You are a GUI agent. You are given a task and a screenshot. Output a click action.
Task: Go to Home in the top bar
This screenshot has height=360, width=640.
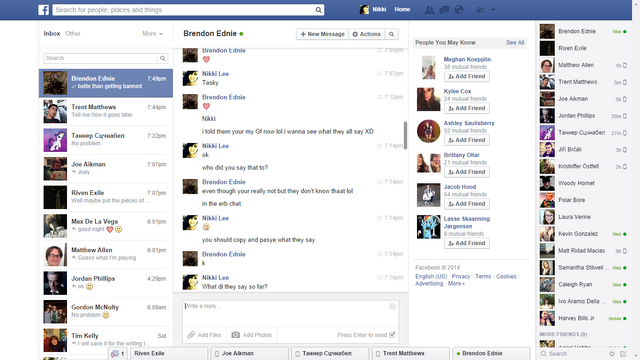coord(402,9)
